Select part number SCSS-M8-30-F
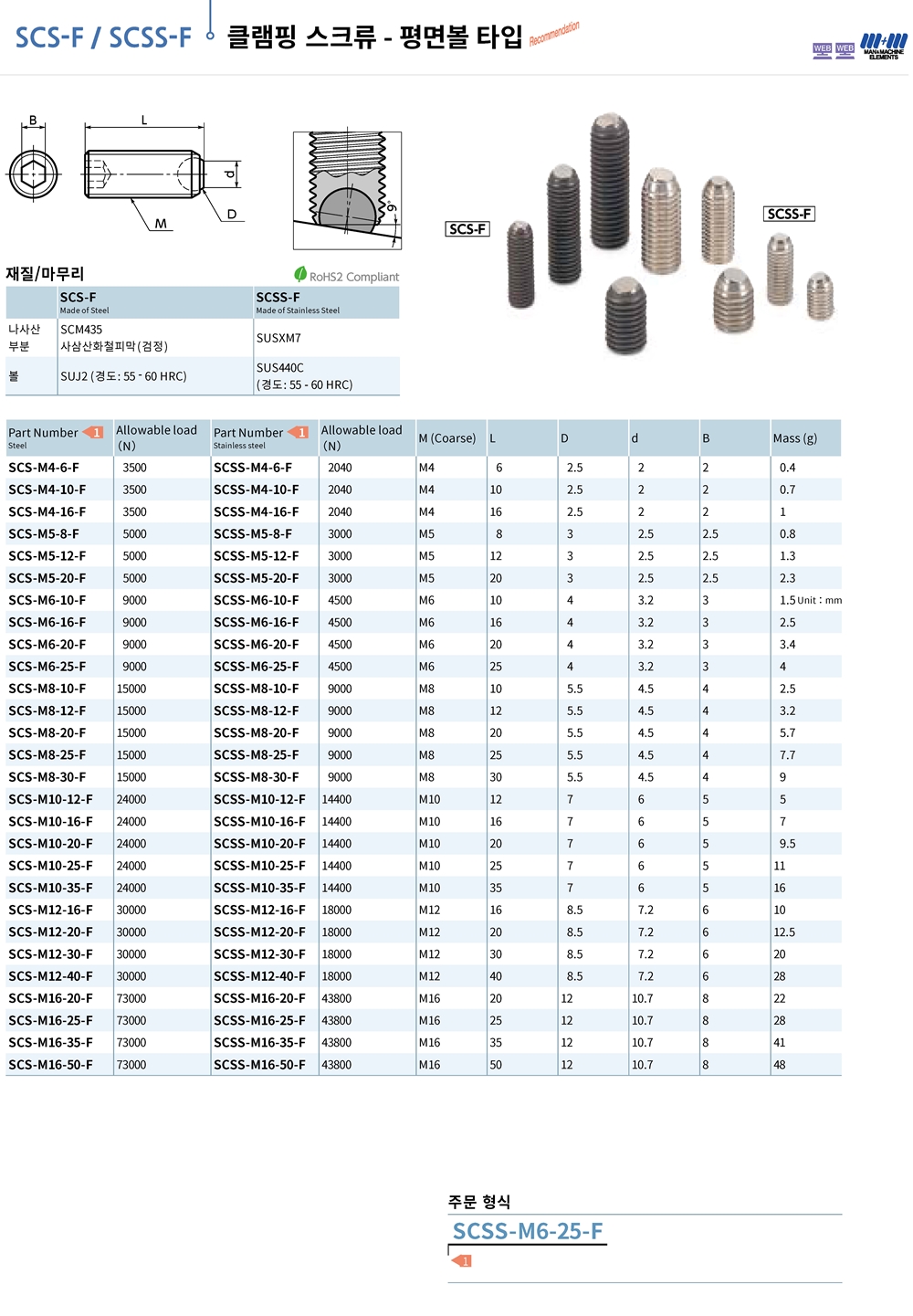Image resolution: width=913 pixels, height=1316 pixels. (x=257, y=777)
